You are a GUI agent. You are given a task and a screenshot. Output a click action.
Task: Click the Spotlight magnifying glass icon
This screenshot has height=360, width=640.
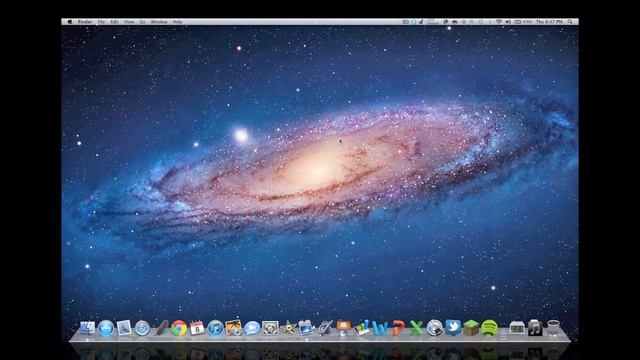[570, 22]
